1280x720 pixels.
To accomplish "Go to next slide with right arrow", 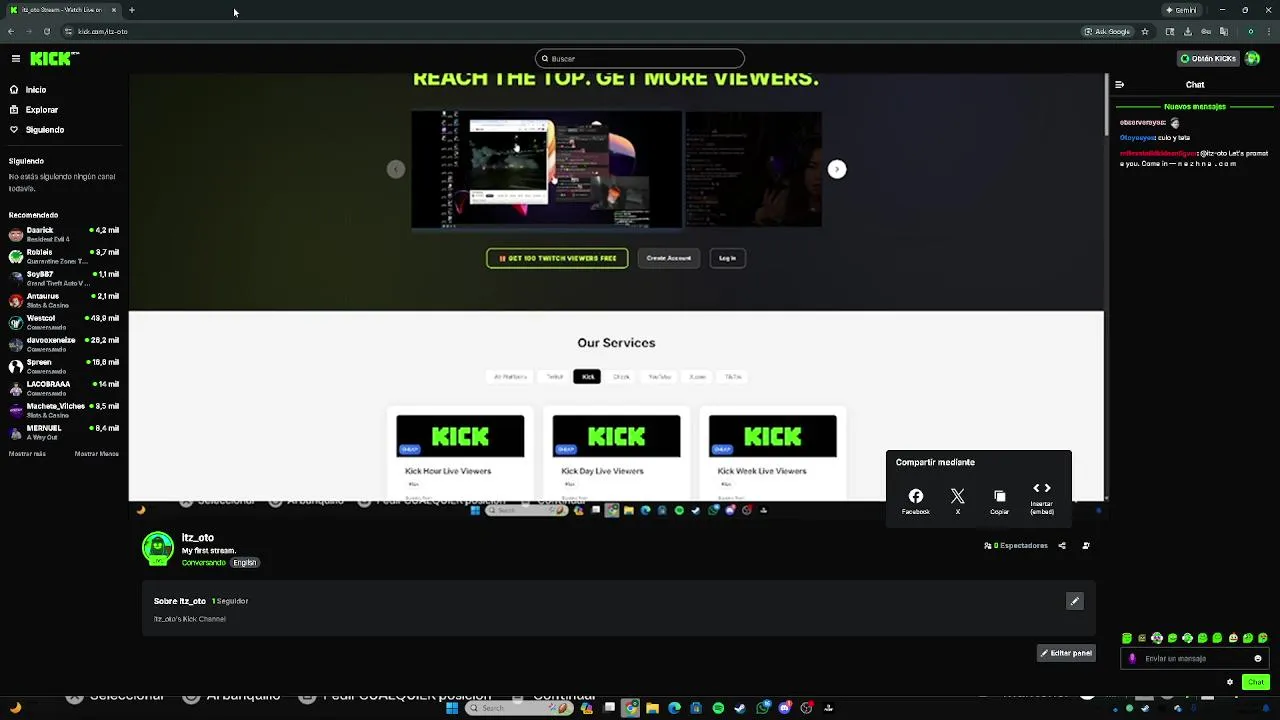I will tap(837, 169).
